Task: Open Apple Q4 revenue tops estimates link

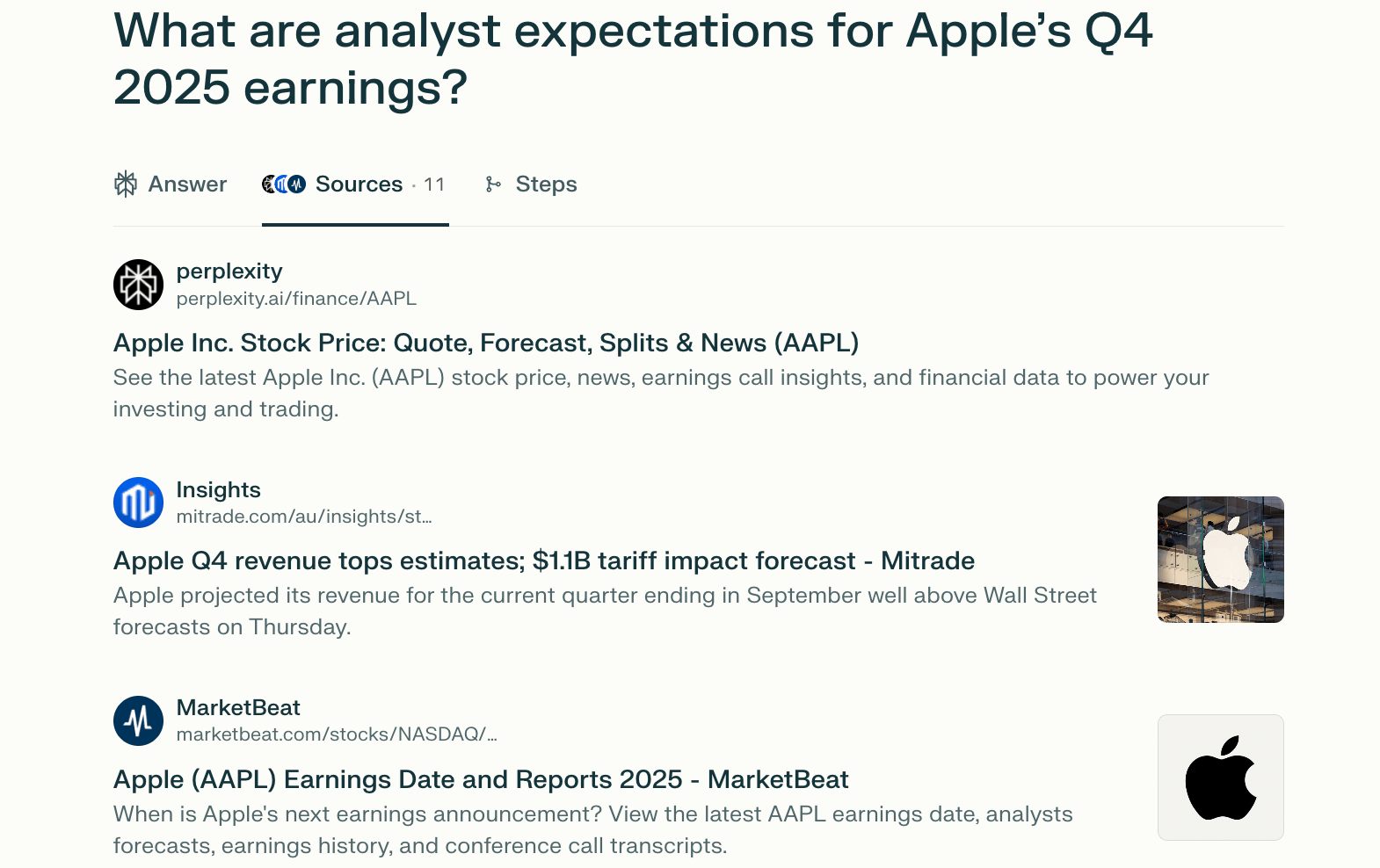Action: click(543, 561)
